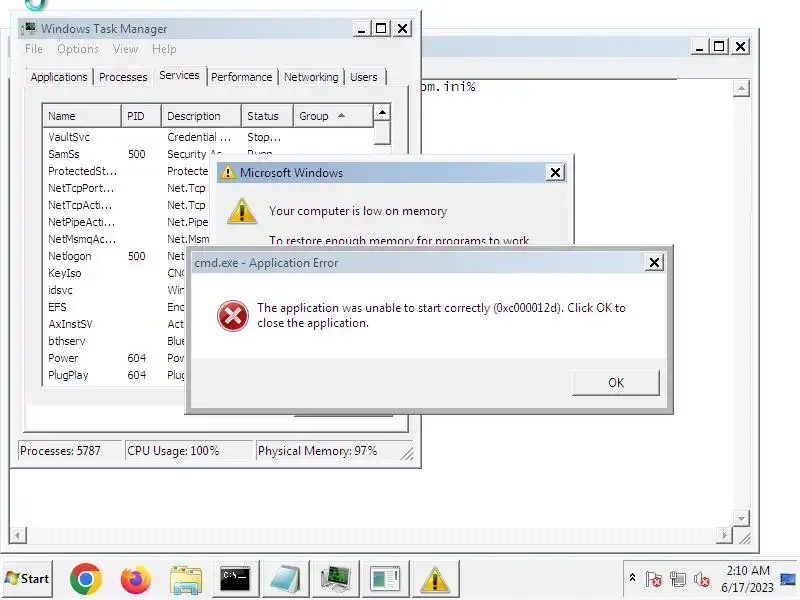
Task: Open the Task Manager File menu
Action: tap(34, 49)
